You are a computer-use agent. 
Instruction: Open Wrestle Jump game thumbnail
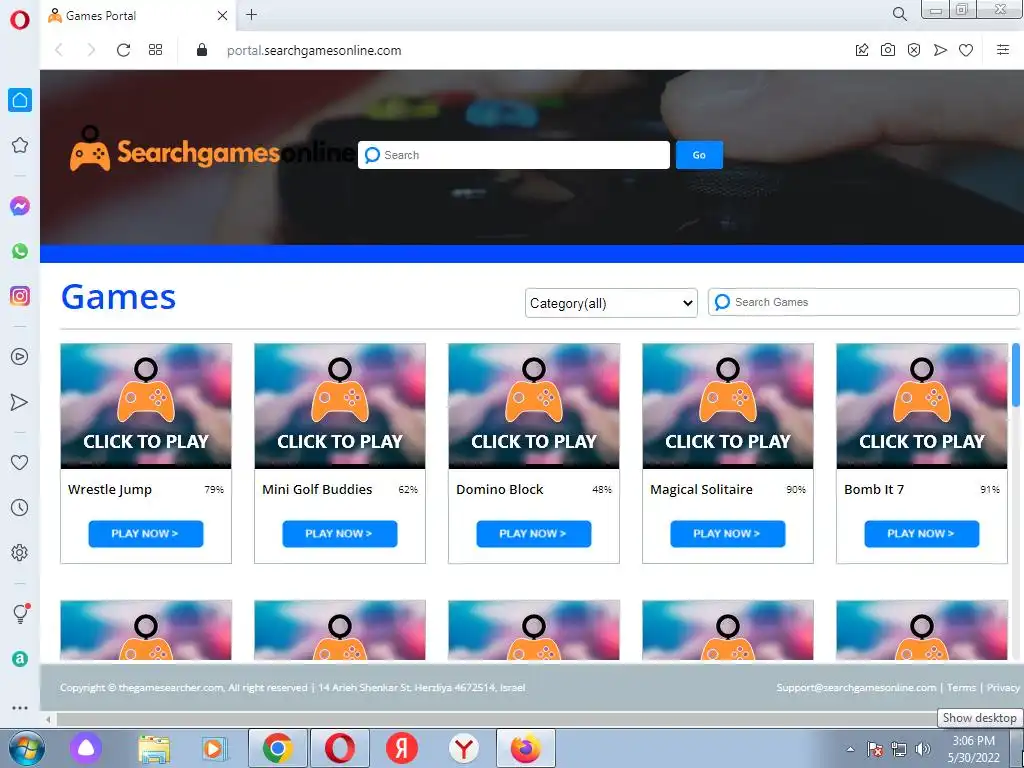[x=146, y=406]
